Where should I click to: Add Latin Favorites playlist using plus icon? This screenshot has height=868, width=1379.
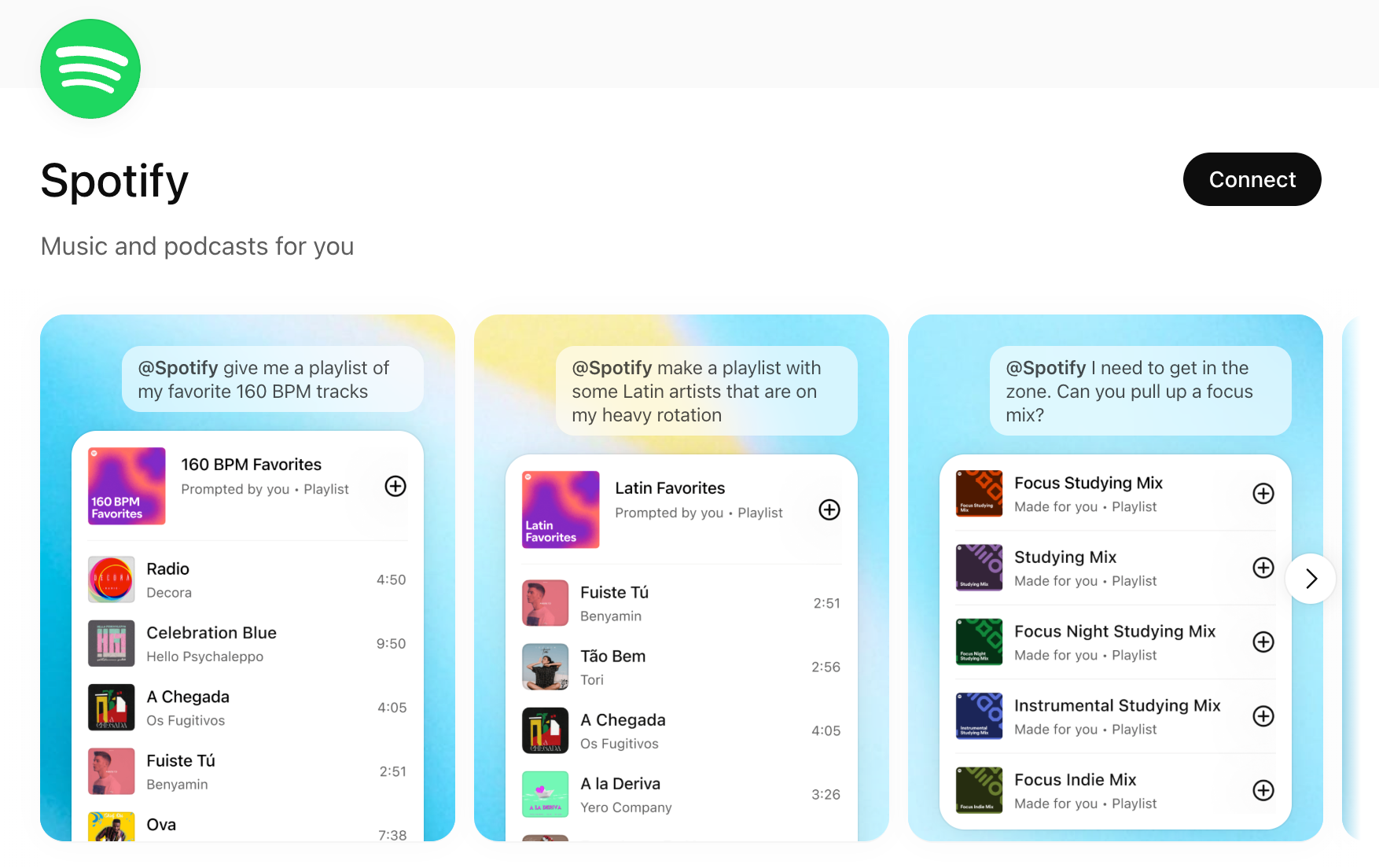coord(829,510)
